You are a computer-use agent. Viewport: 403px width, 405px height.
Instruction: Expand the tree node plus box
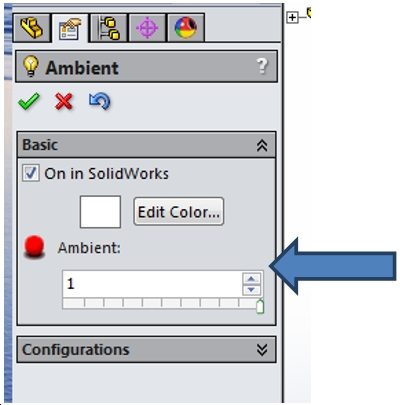click(x=292, y=17)
